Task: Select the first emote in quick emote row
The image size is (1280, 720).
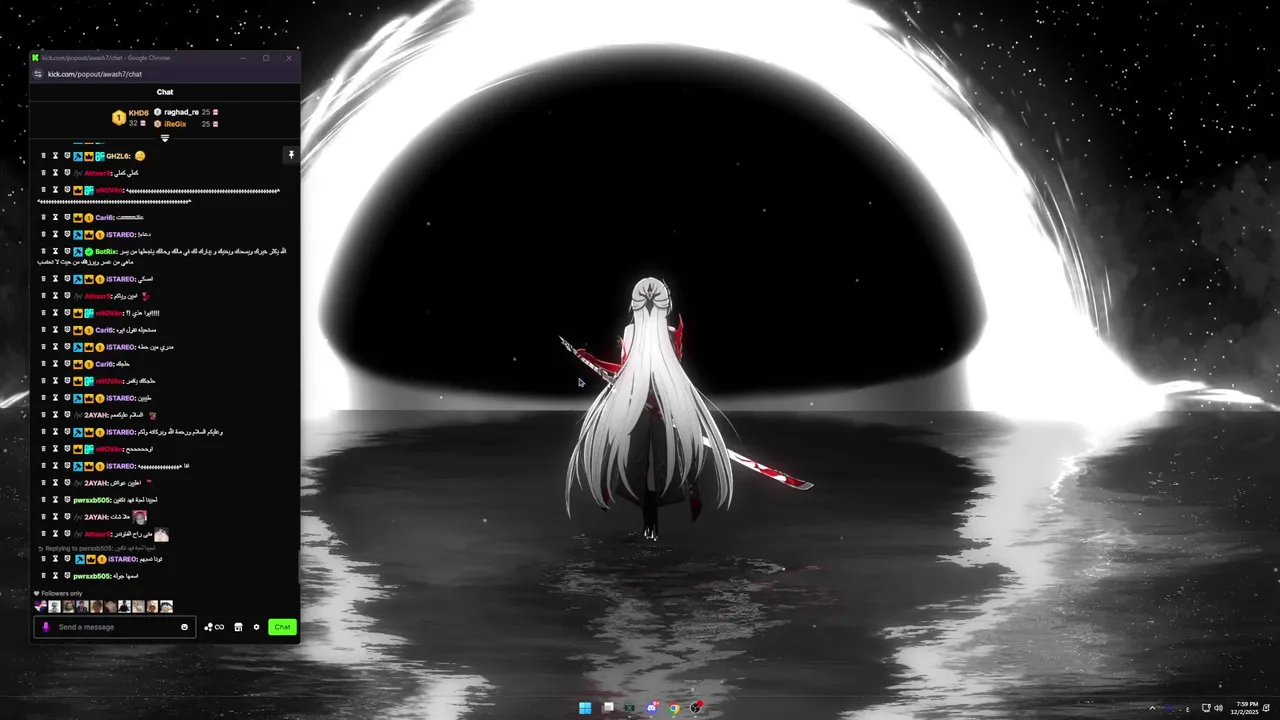Action: click(x=41, y=606)
